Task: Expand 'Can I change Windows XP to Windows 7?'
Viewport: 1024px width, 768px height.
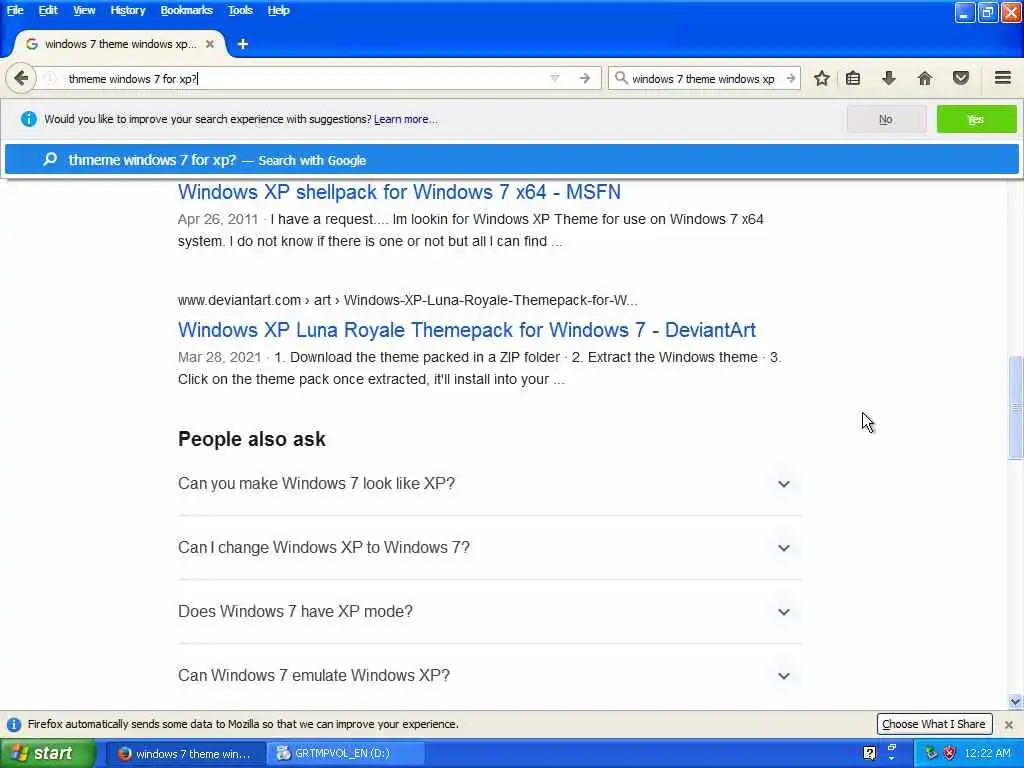Action: click(x=489, y=547)
